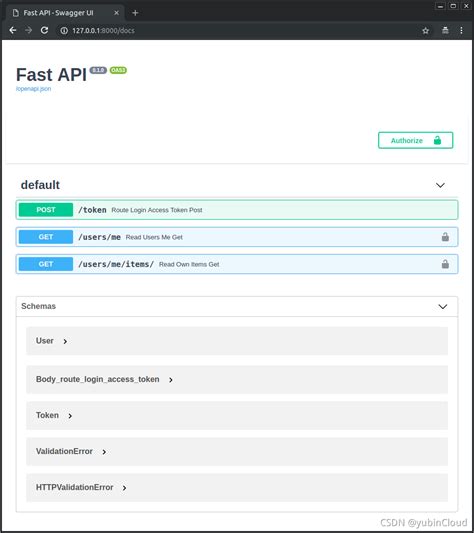Maximize the browser window
Viewport: 474px width, 533px height.
tap(453, 6)
